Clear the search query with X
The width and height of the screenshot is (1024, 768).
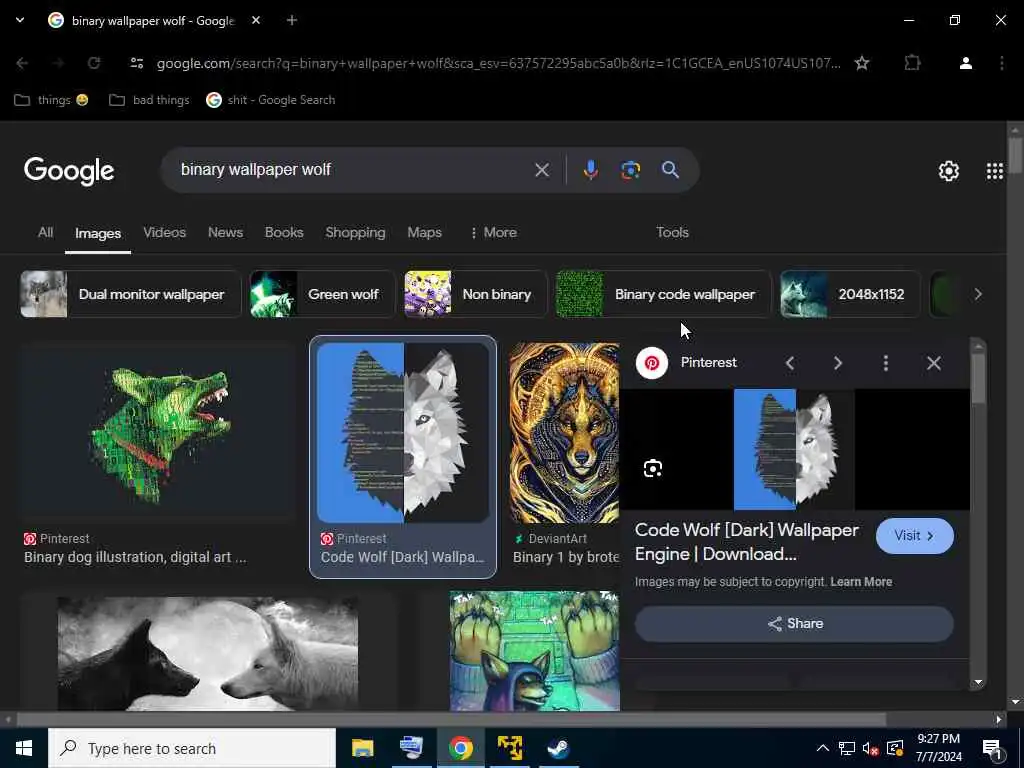click(x=541, y=170)
